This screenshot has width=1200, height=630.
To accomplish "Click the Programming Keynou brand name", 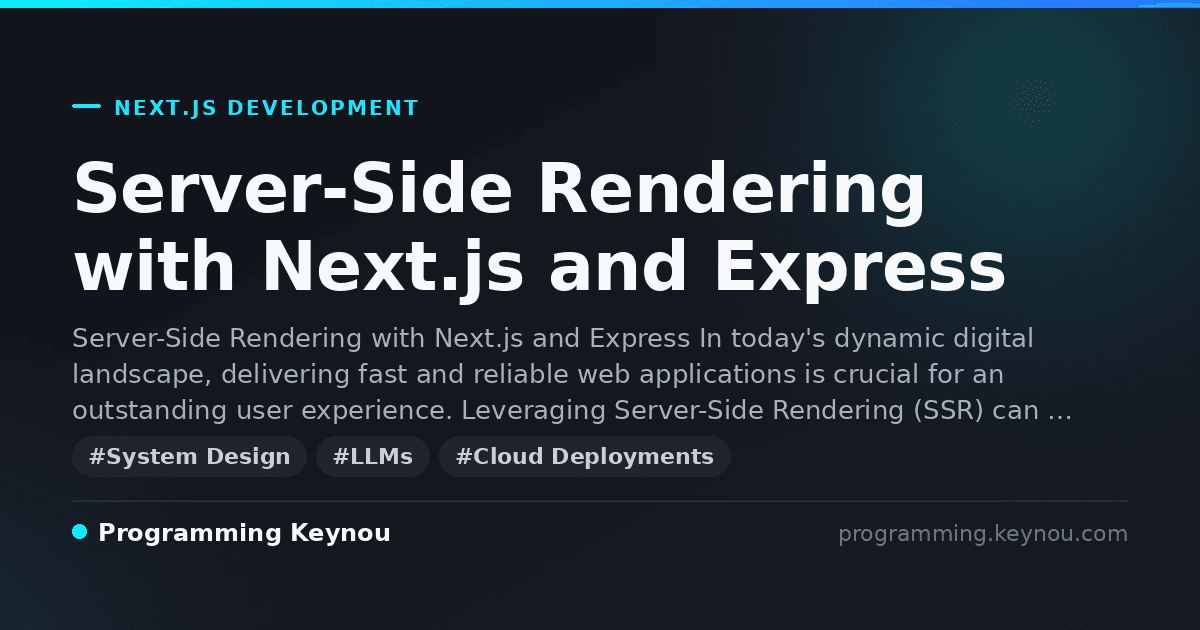I will (244, 533).
